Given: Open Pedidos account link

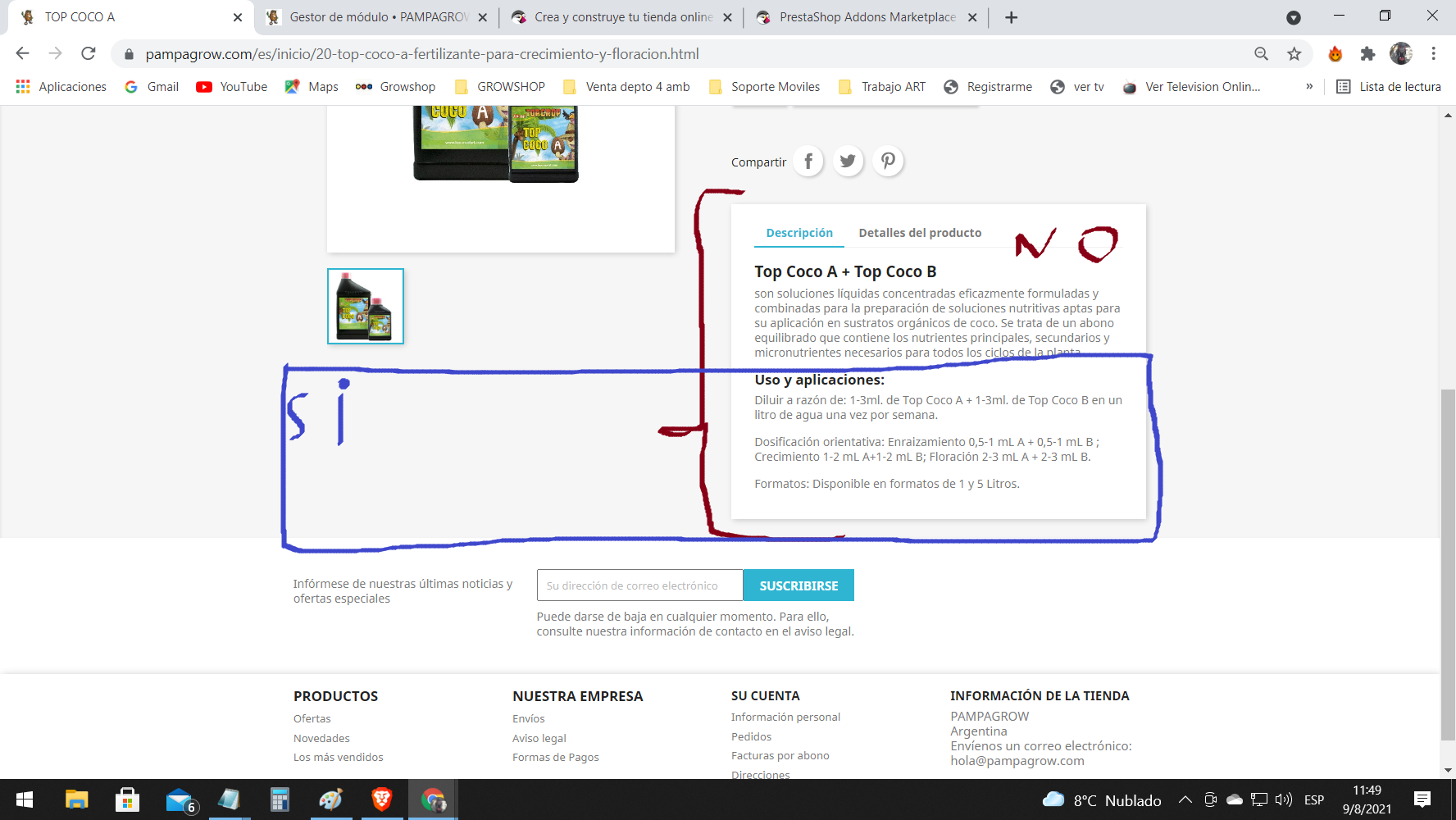Looking at the screenshot, I should pyautogui.click(x=752, y=736).
